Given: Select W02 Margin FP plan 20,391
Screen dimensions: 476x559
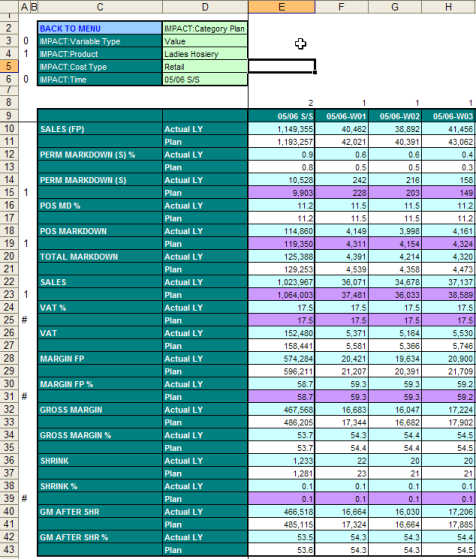Looking at the screenshot, I should click(x=395, y=371).
